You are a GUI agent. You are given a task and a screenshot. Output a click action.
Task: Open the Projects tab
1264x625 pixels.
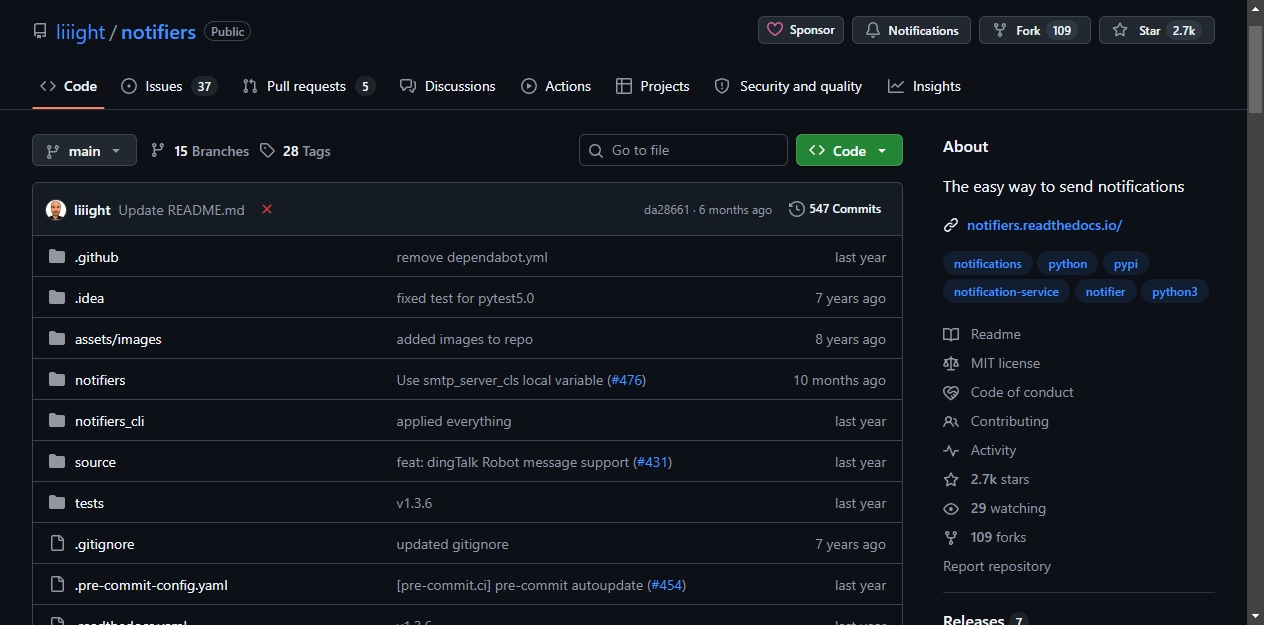pyautogui.click(x=653, y=86)
